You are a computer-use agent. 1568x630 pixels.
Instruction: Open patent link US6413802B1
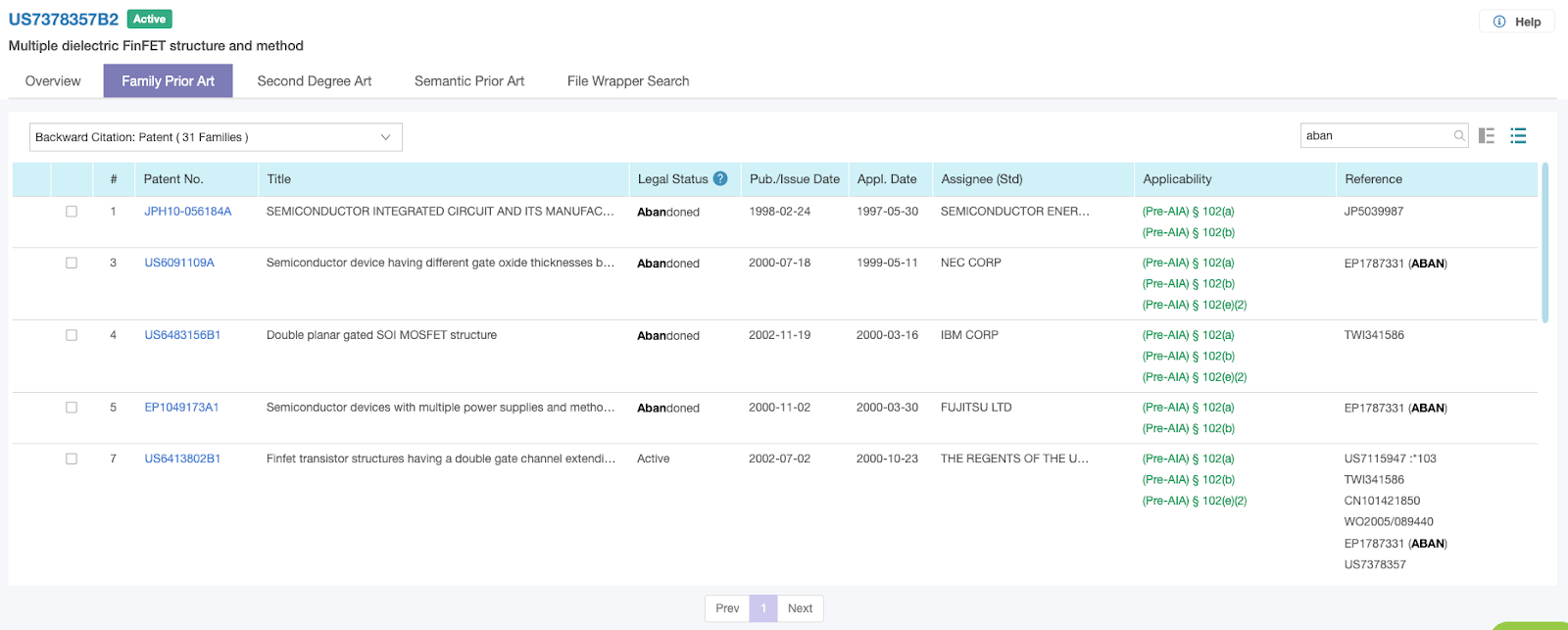click(x=182, y=459)
